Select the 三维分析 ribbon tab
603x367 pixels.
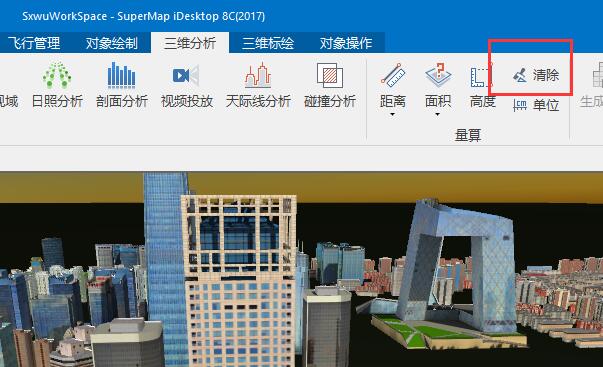coord(190,43)
